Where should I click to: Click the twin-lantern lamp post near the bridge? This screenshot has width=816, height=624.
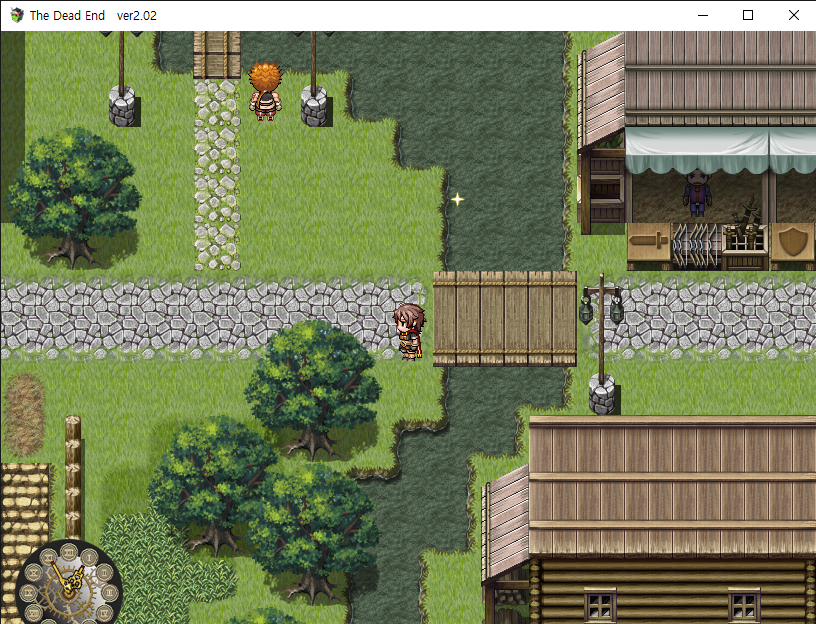pyautogui.click(x=602, y=343)
